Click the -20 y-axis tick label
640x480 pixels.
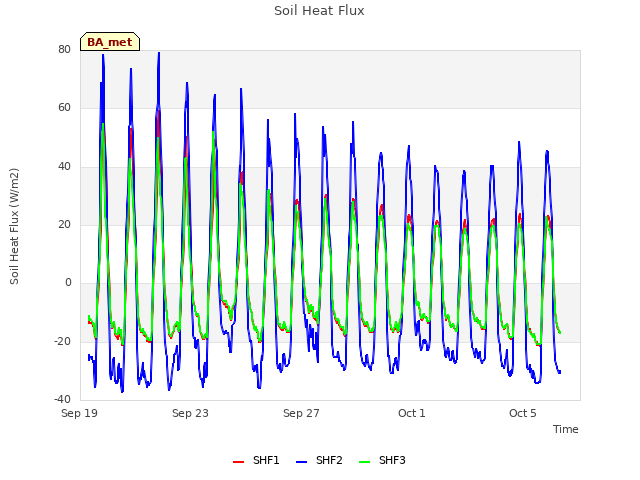(62, 341)
